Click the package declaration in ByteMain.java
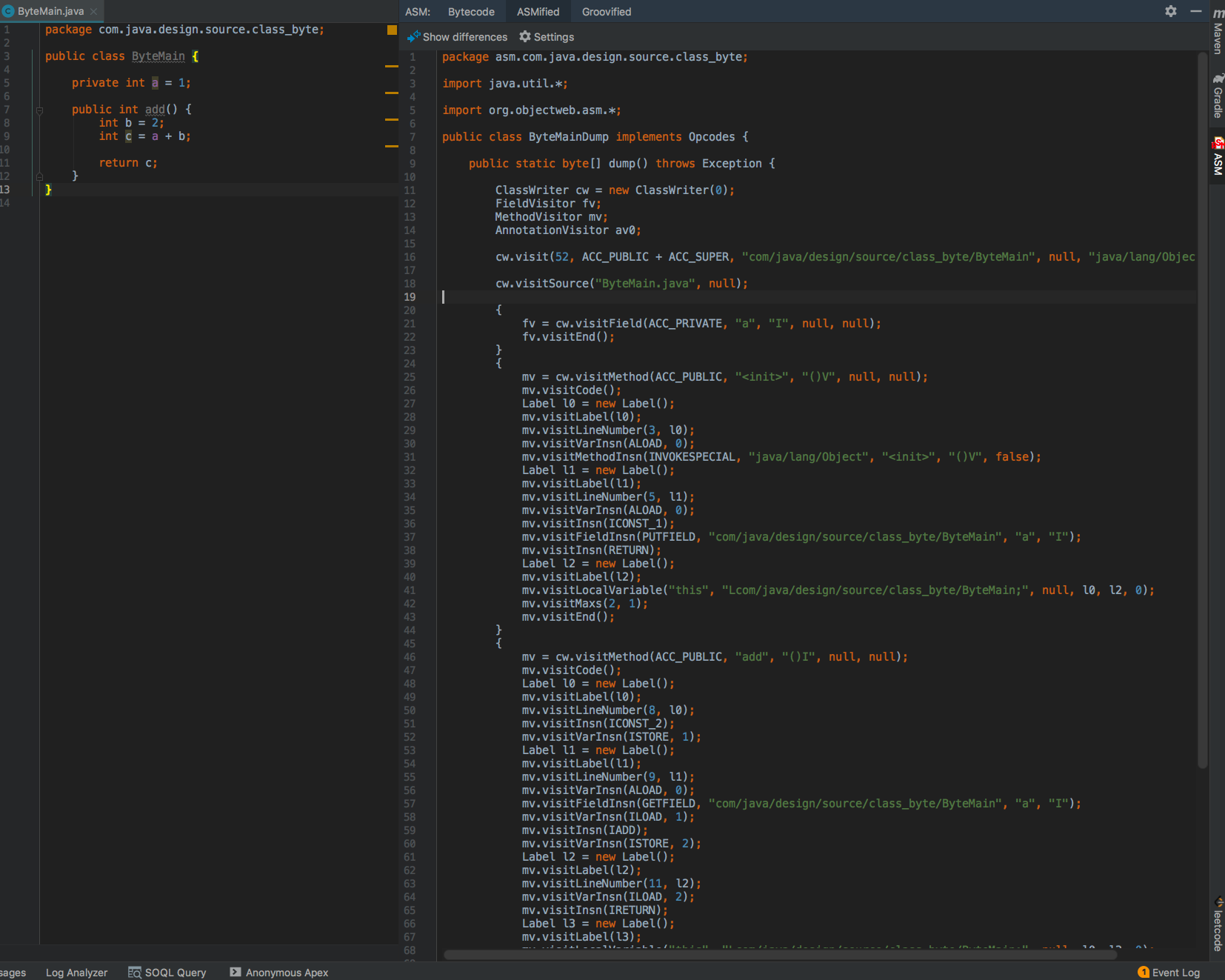 (x=184, y=30)
